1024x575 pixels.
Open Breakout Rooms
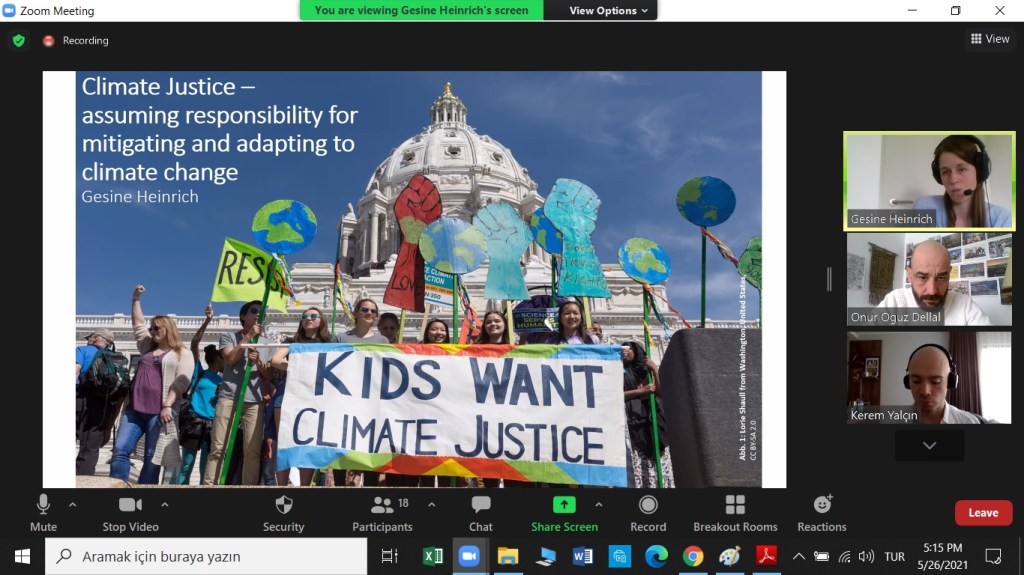(735, 505)
